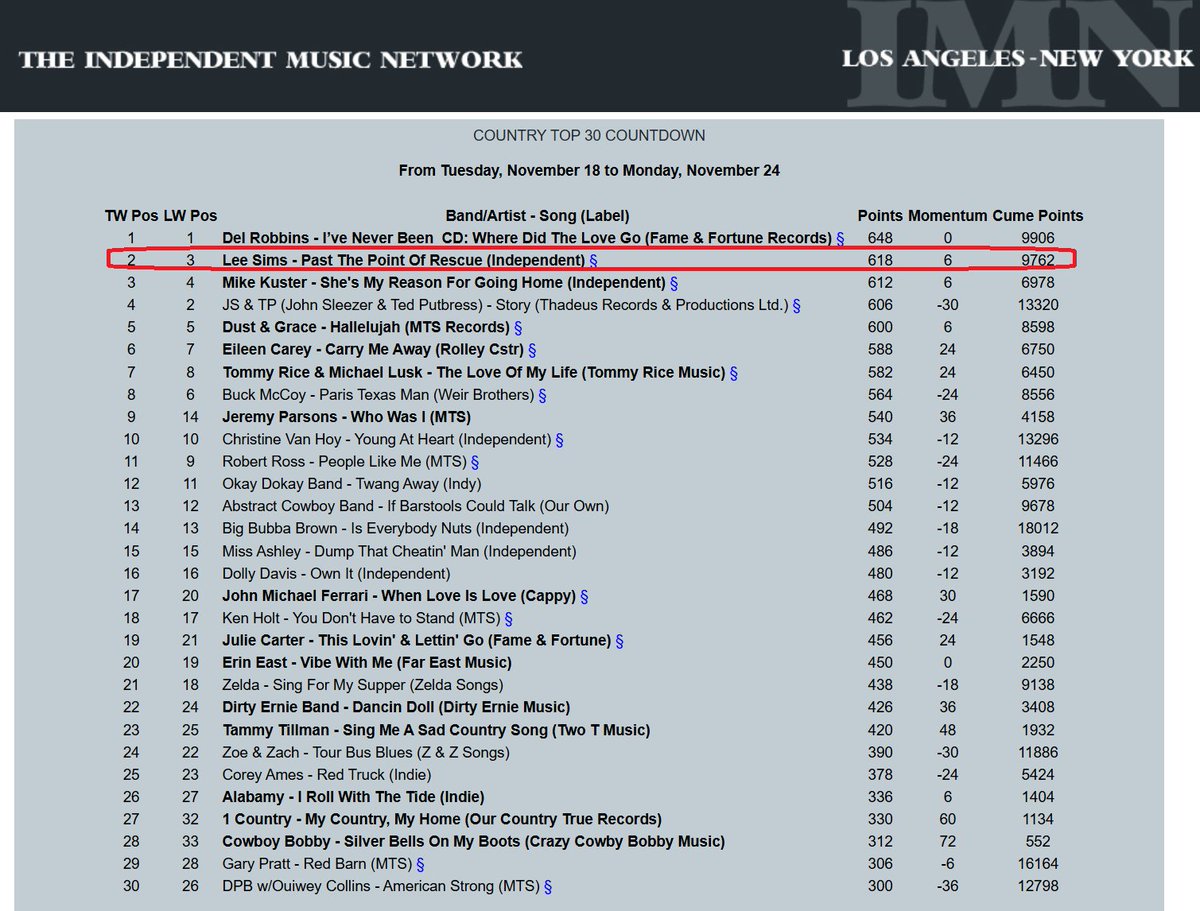Click Cowboy Bobby - Silver Bells entry
The image size is (1200, 911).
click(x=473, y=842)
